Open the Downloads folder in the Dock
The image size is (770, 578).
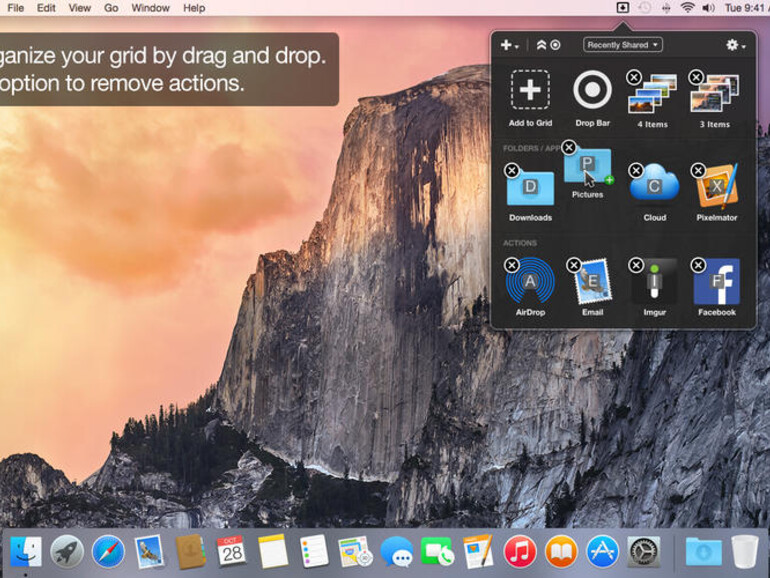click(703, 551)
